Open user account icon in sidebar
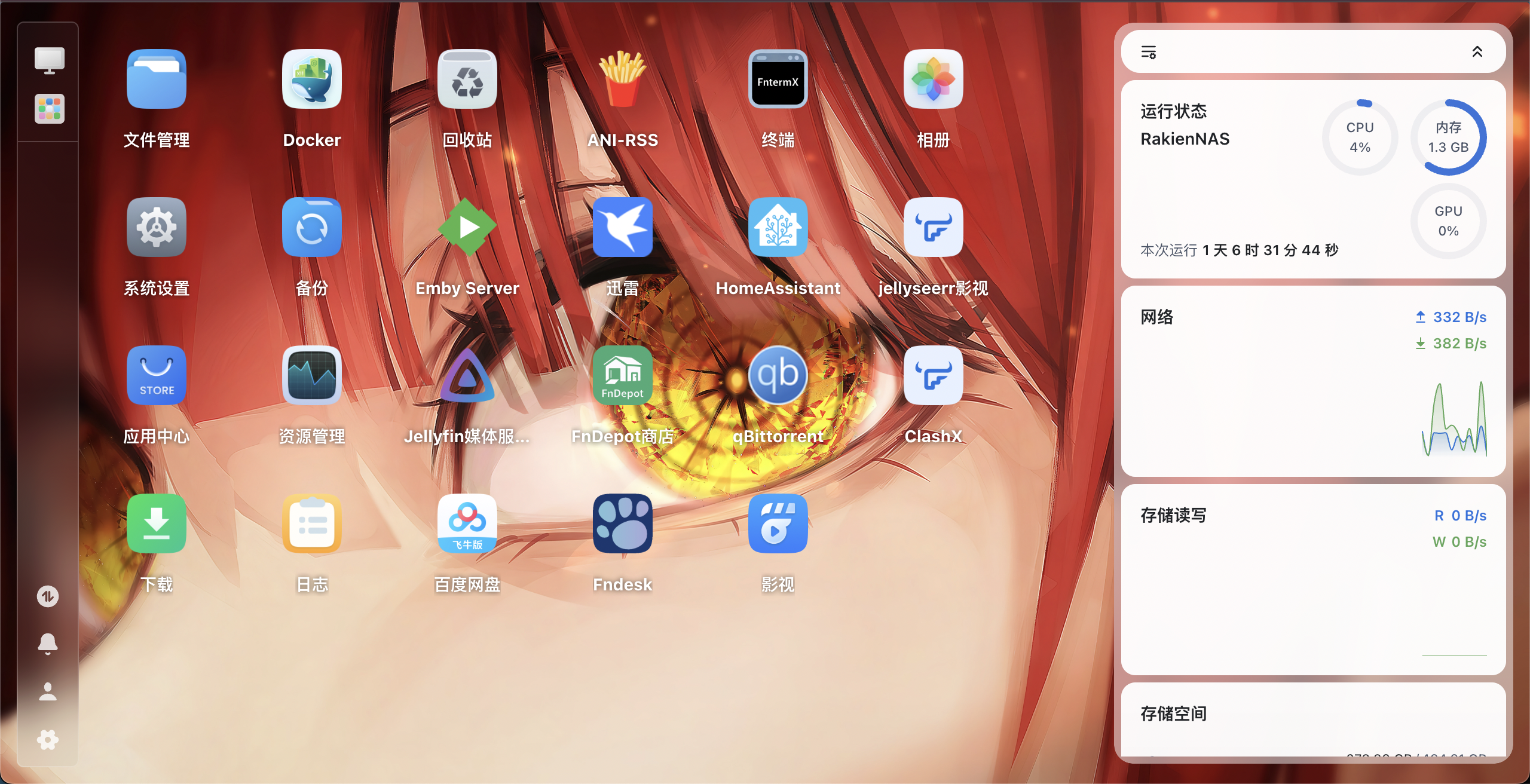 [x=48, y=691]
